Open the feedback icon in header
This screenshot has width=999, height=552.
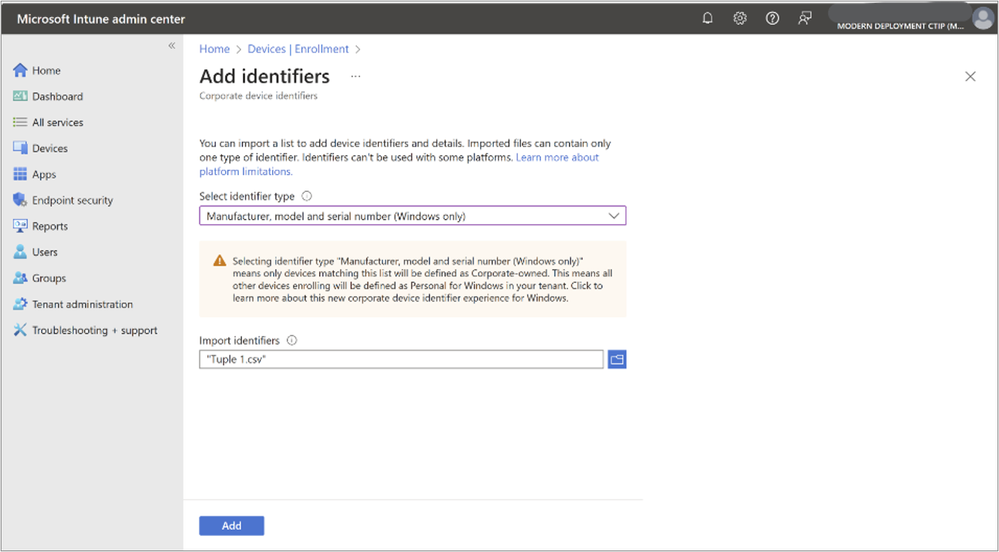tap(805, 18)
